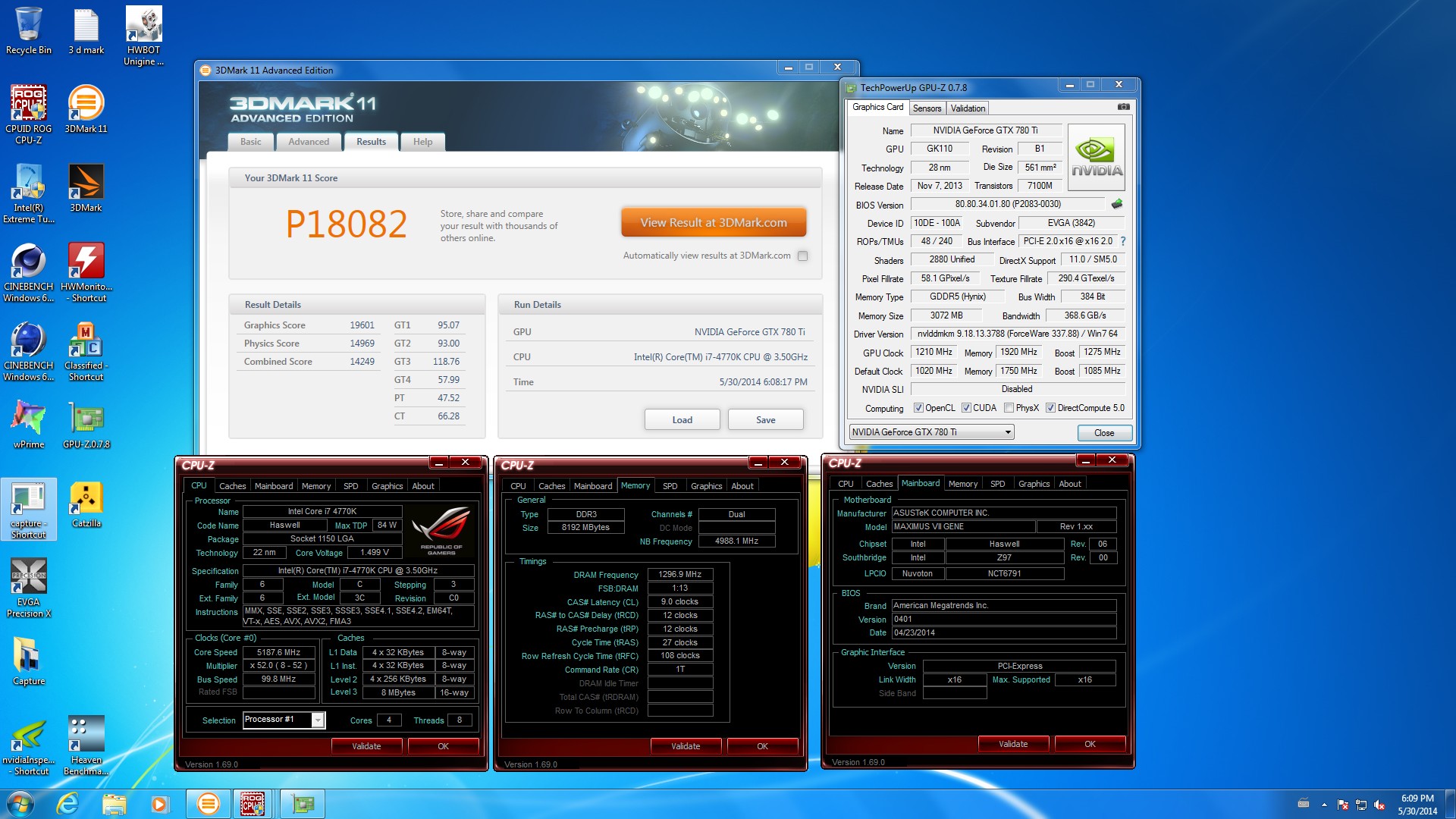Click the volume icon in the system tray
Viewport: 1456px width, 819px height.
(1380, 805)
